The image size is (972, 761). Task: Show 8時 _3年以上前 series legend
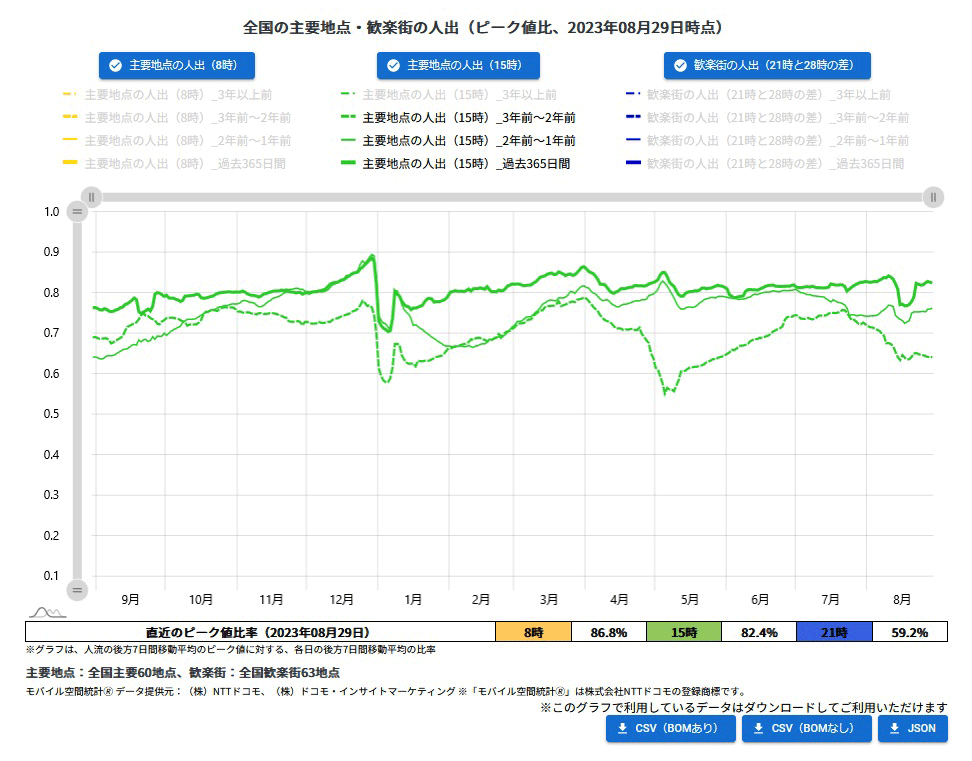click(x=167, y=95)
